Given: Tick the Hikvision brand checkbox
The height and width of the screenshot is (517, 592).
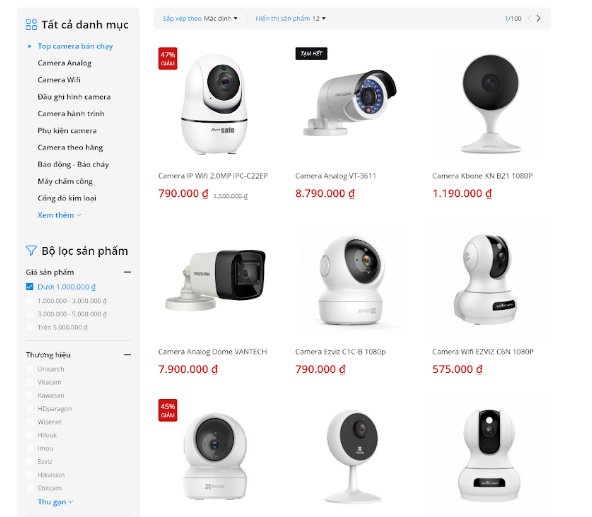Looking at the screenshot, I should click(29, 475).
